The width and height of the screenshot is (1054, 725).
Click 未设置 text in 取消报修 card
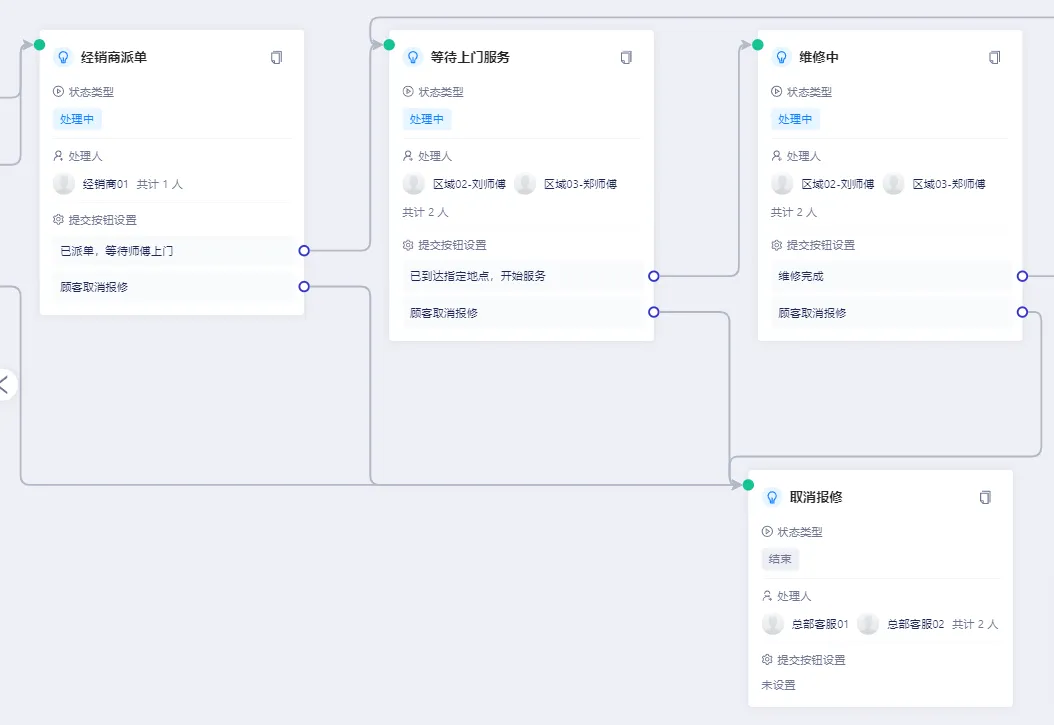tap(778, 685)
